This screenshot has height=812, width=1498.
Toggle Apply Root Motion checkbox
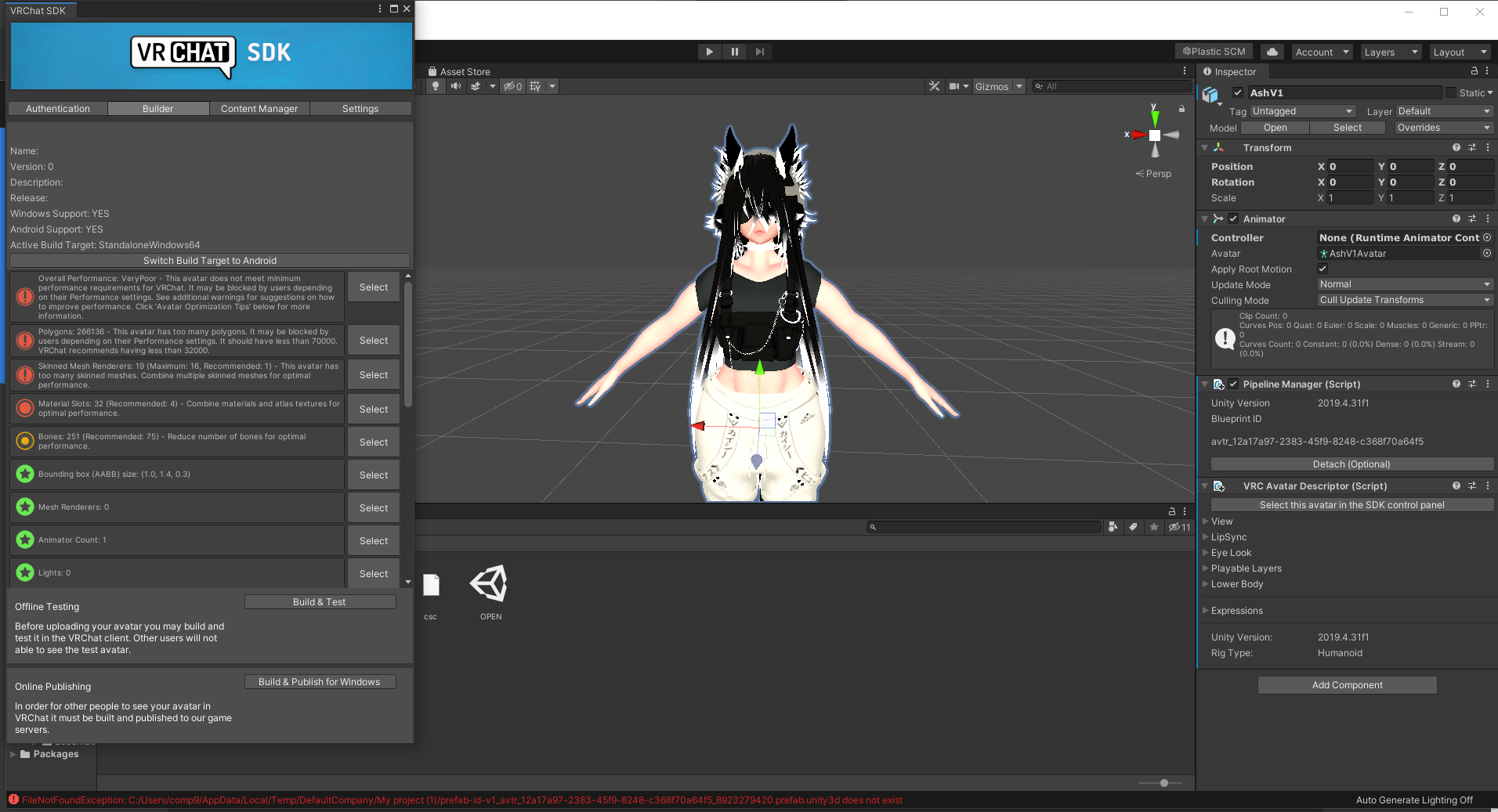[1323, 269]
